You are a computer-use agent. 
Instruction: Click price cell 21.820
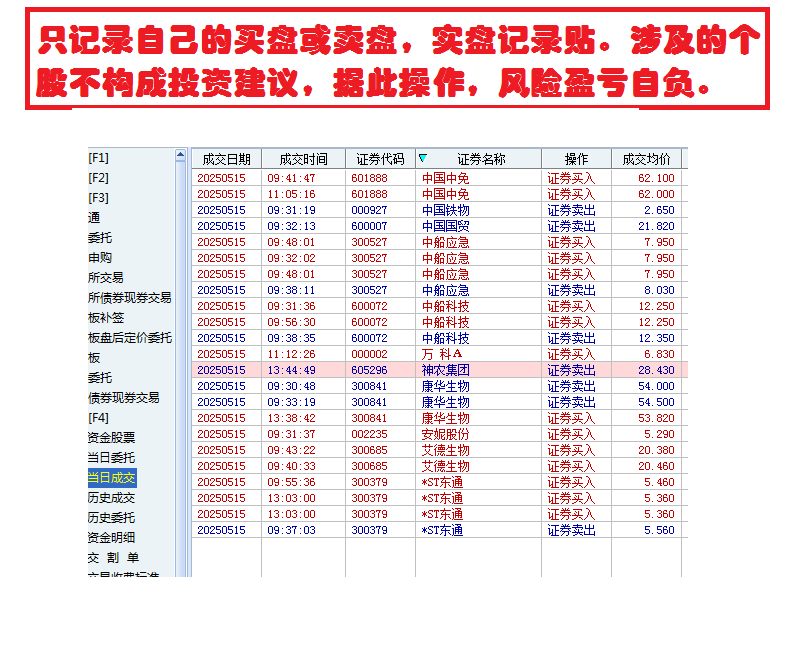656,226
